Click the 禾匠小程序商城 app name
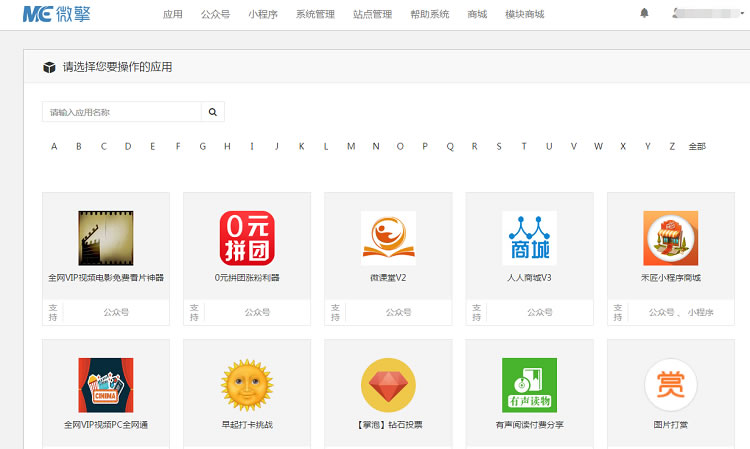Viewport: 750px width, 449px height. 671,277
